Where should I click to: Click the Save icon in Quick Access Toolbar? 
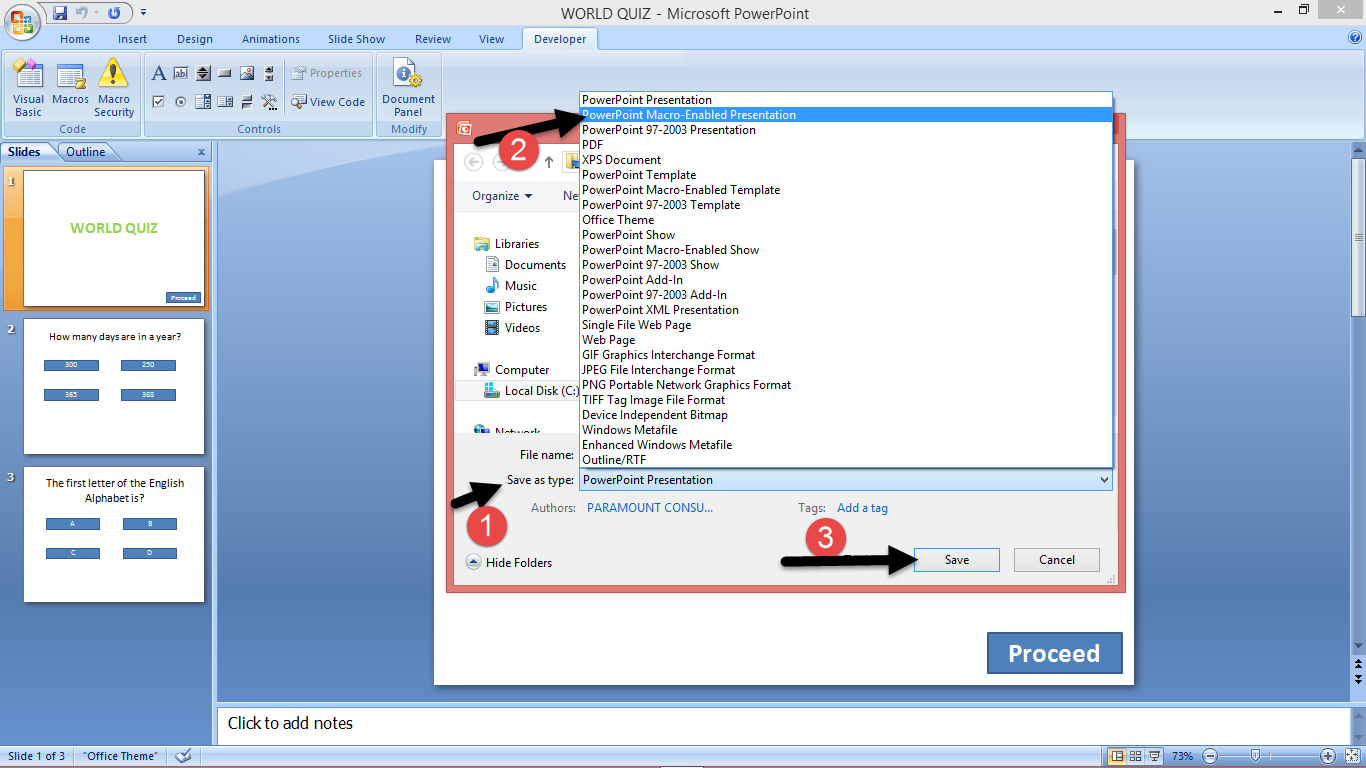click(x=60, y=13)
